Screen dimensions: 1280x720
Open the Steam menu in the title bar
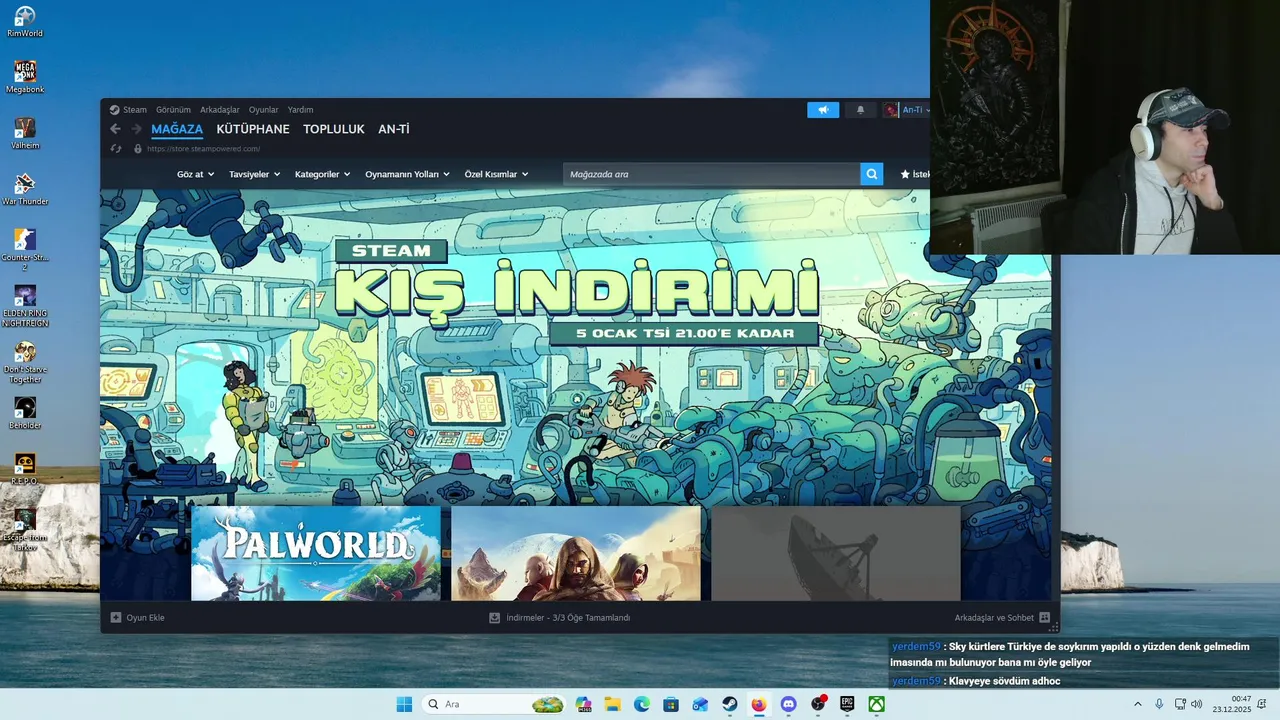point(134,110)
